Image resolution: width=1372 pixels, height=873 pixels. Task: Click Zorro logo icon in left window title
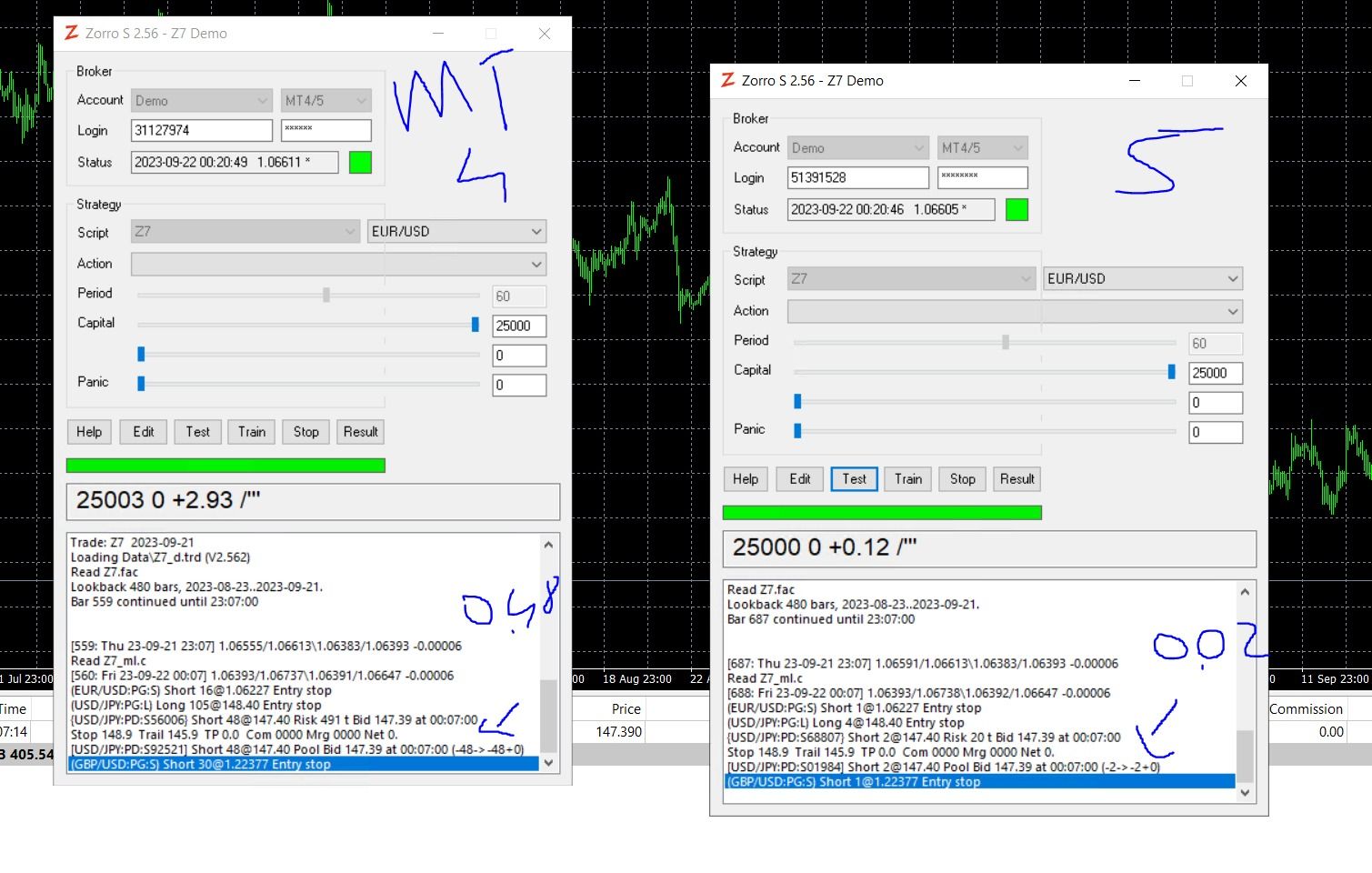(x=71, y=33)
